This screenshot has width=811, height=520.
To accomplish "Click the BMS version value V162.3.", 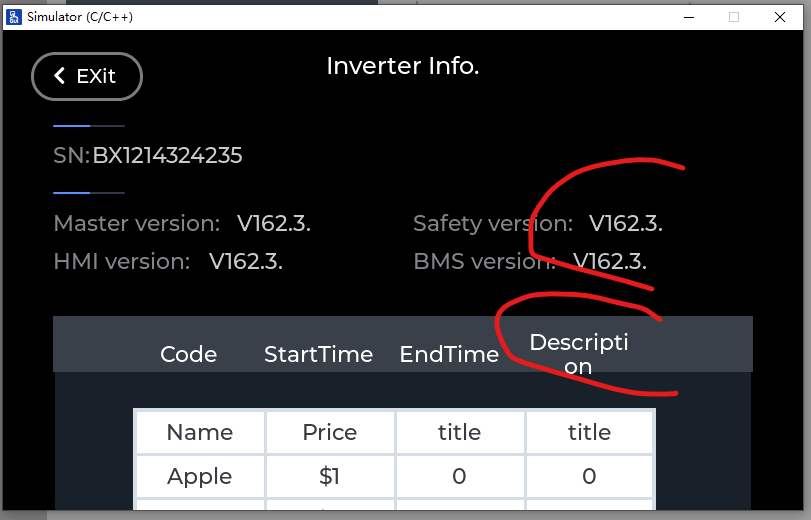I will point(610,261).
